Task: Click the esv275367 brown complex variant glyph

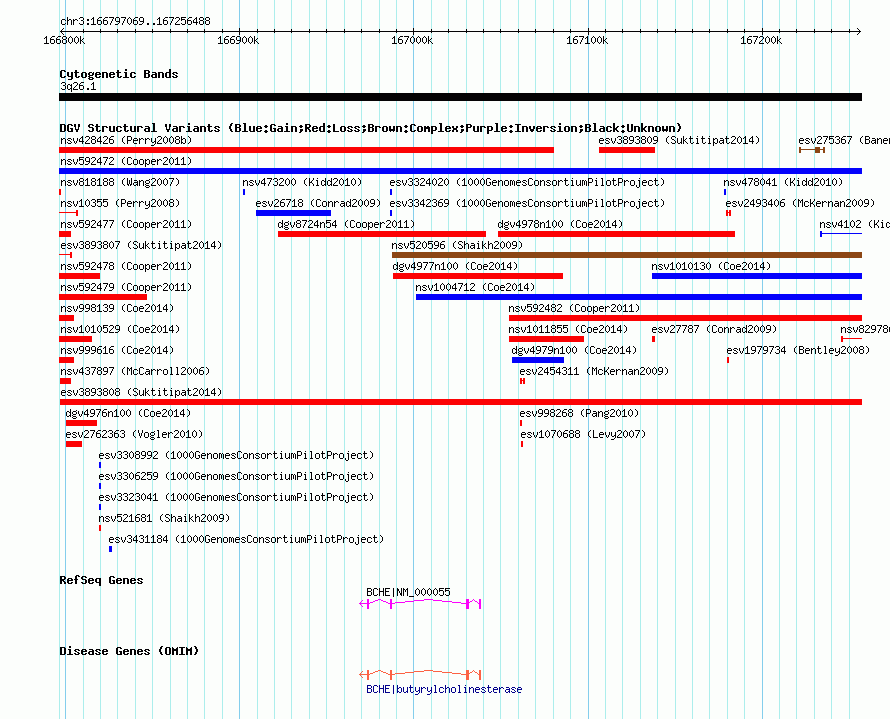Action: click(812, 150)
